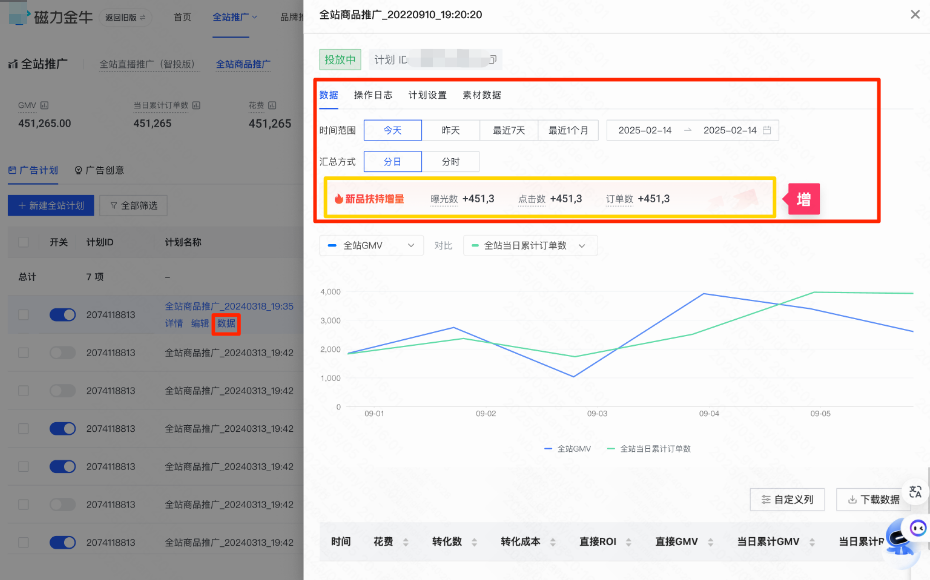Open 首页 in top navigation
This screenshot has height=580, width=930.
(182, 17)
